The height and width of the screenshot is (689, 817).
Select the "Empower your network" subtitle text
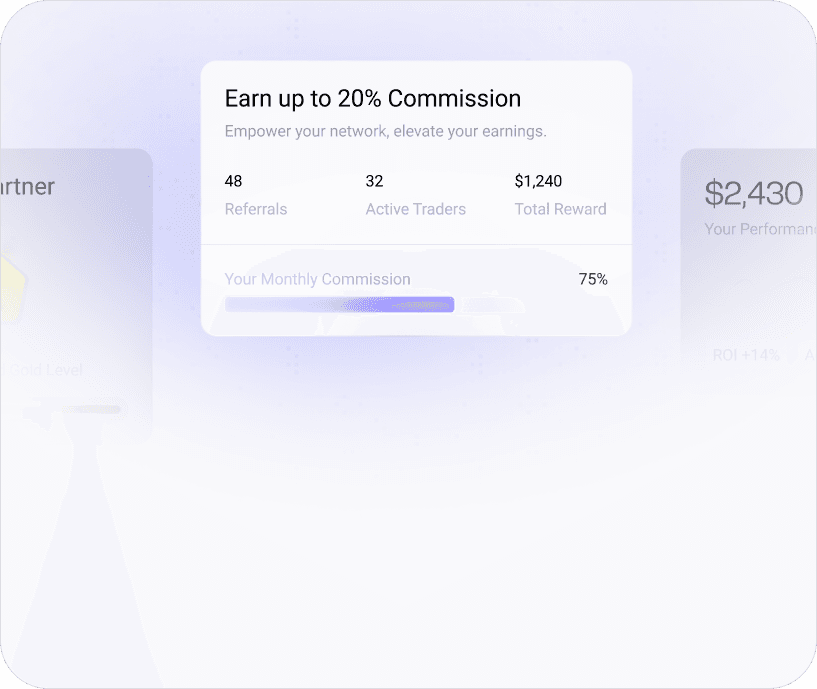(x=385, y=131)
